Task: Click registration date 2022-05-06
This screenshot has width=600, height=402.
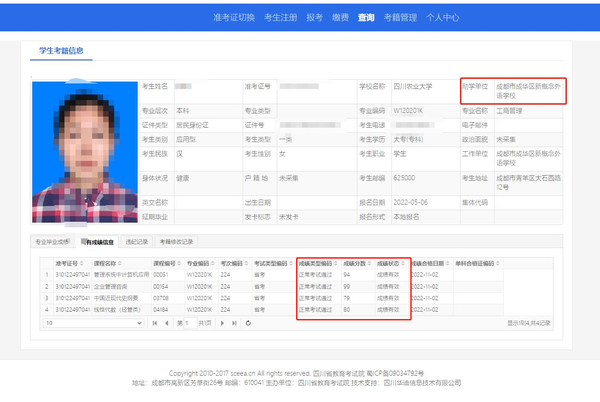Action: pos(411,202)
